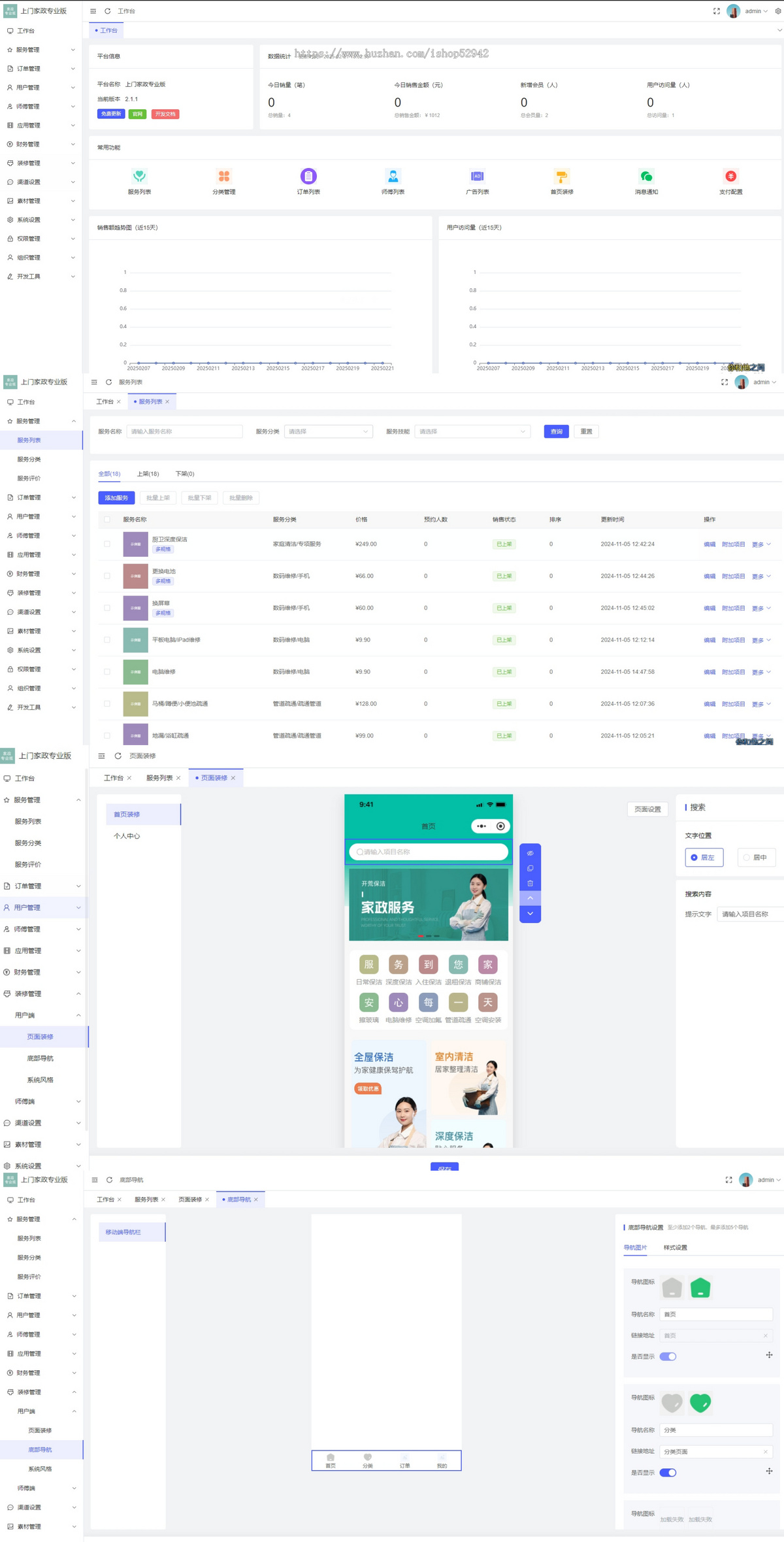Viewport: 784px width, 1542px height.
Task: Open 师傅列表 shortcut icon in 常用功能
Action: [393, 176]
